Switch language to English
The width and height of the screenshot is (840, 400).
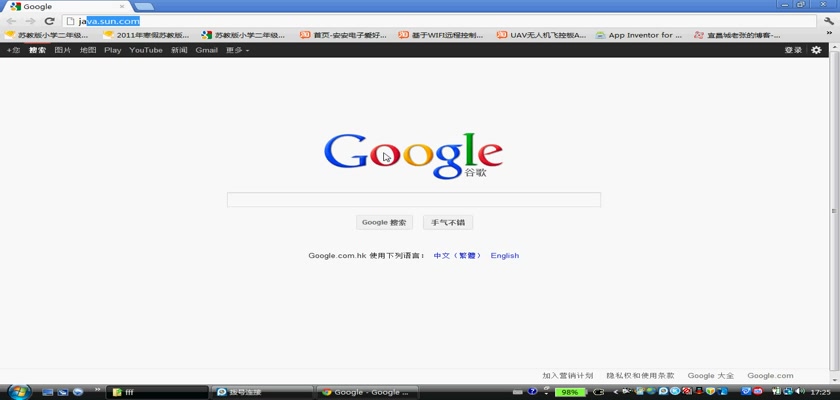505,255
